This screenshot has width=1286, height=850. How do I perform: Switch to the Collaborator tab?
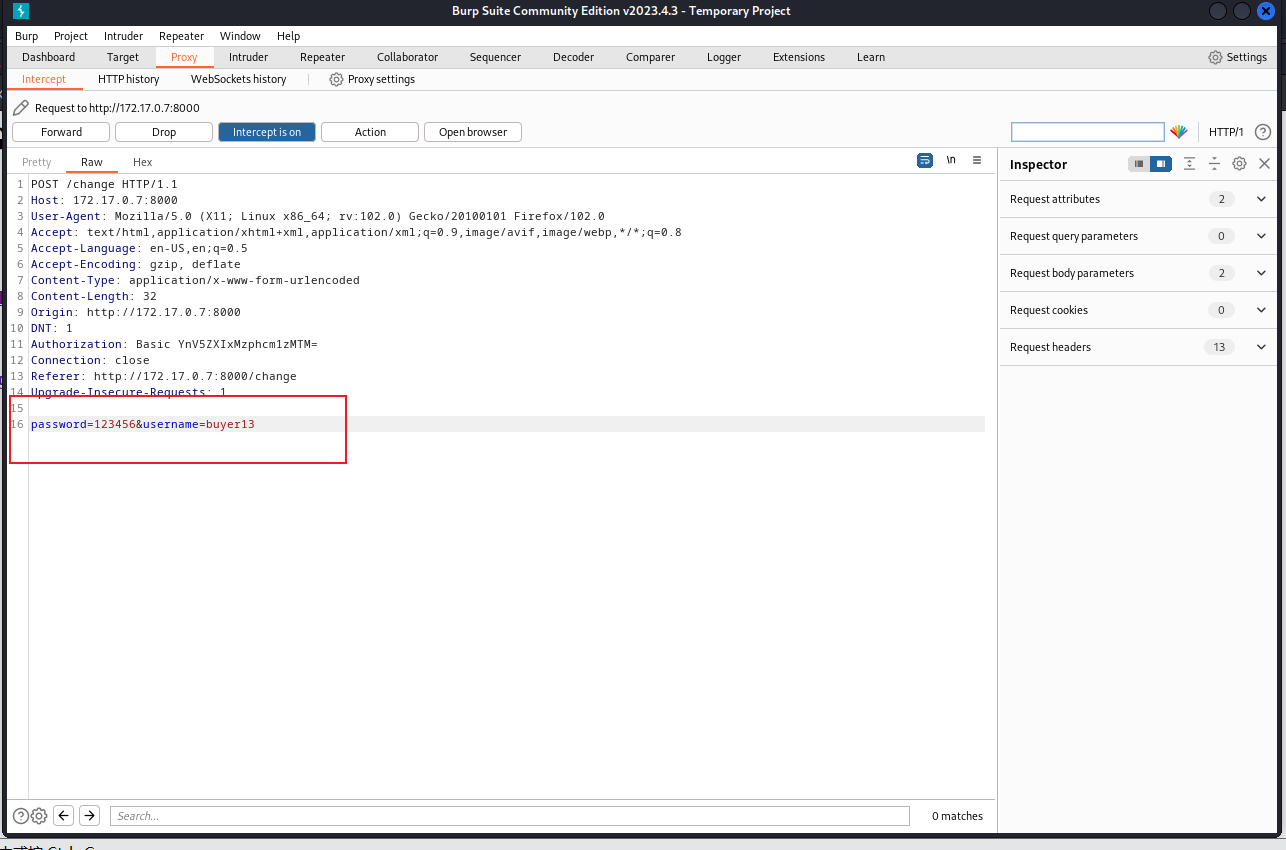[x=408, y=57]
